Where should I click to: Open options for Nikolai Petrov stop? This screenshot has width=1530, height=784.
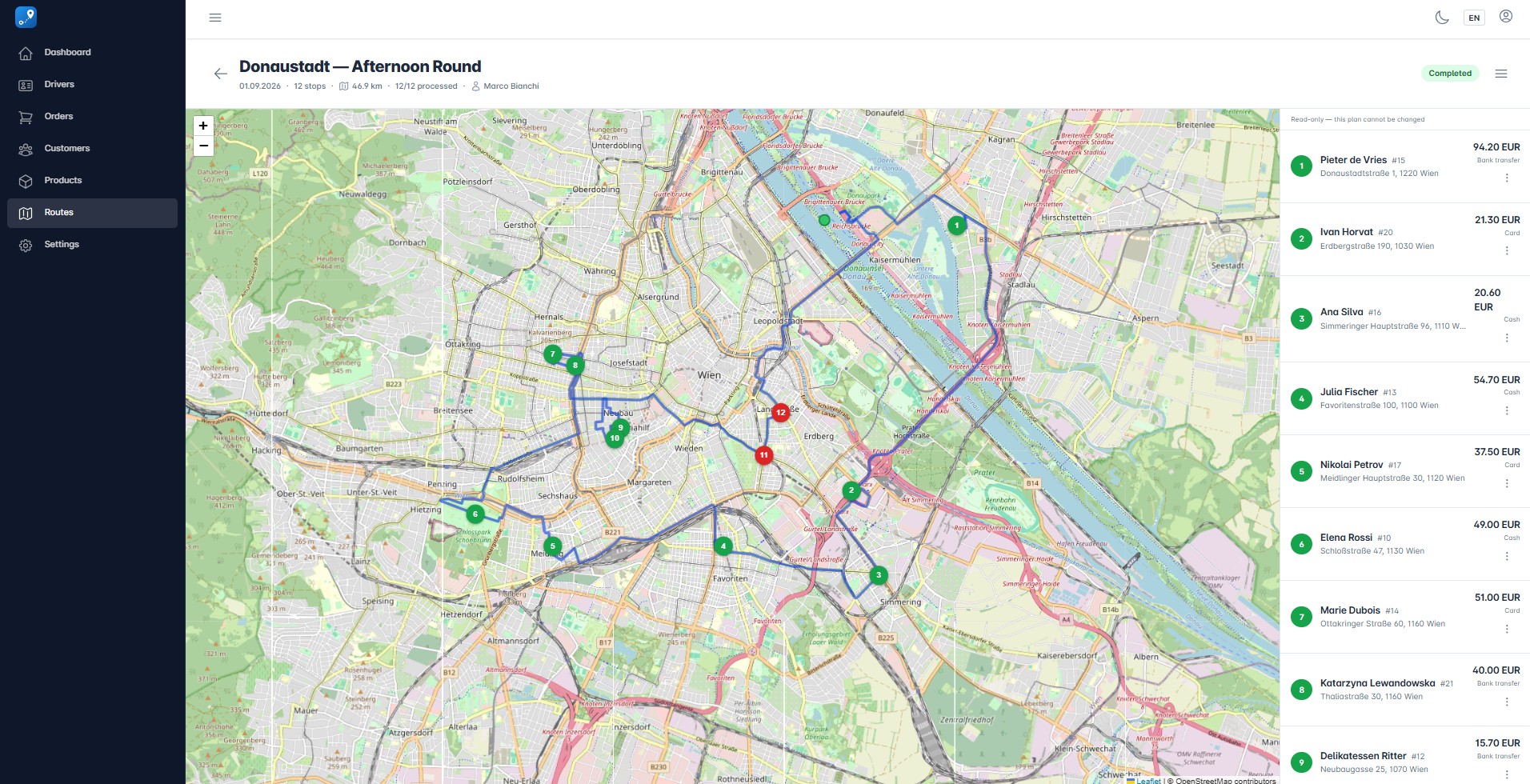pos(1507,483)
